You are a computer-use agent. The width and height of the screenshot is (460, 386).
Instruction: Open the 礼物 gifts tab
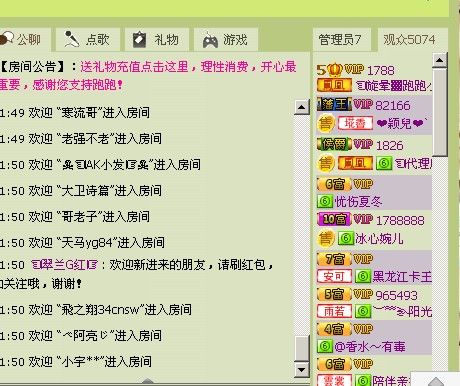pos(157,39)
